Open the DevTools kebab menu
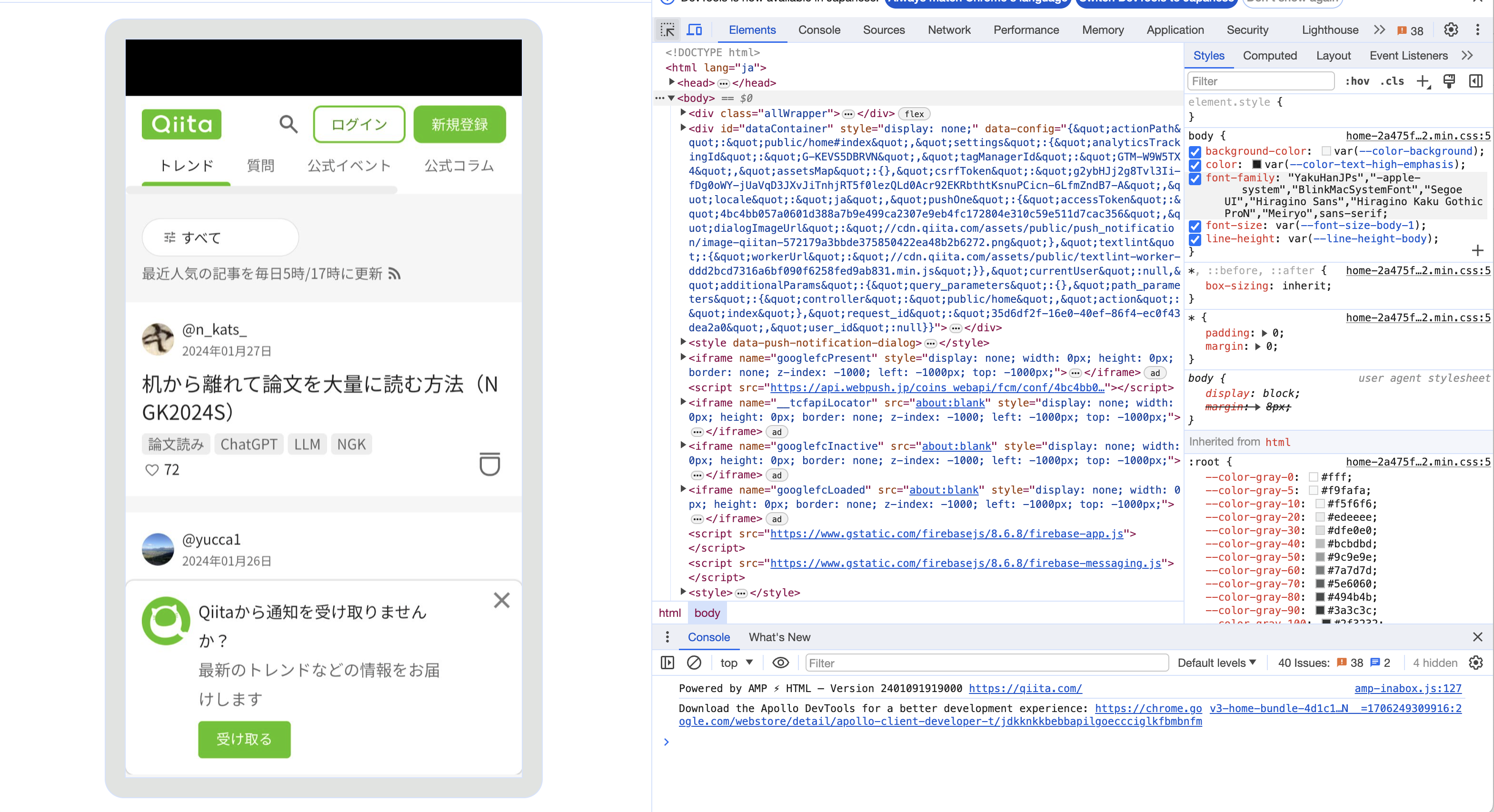Image resolution: width=1494 pixels, height=812 pixels. point(1477,30)
